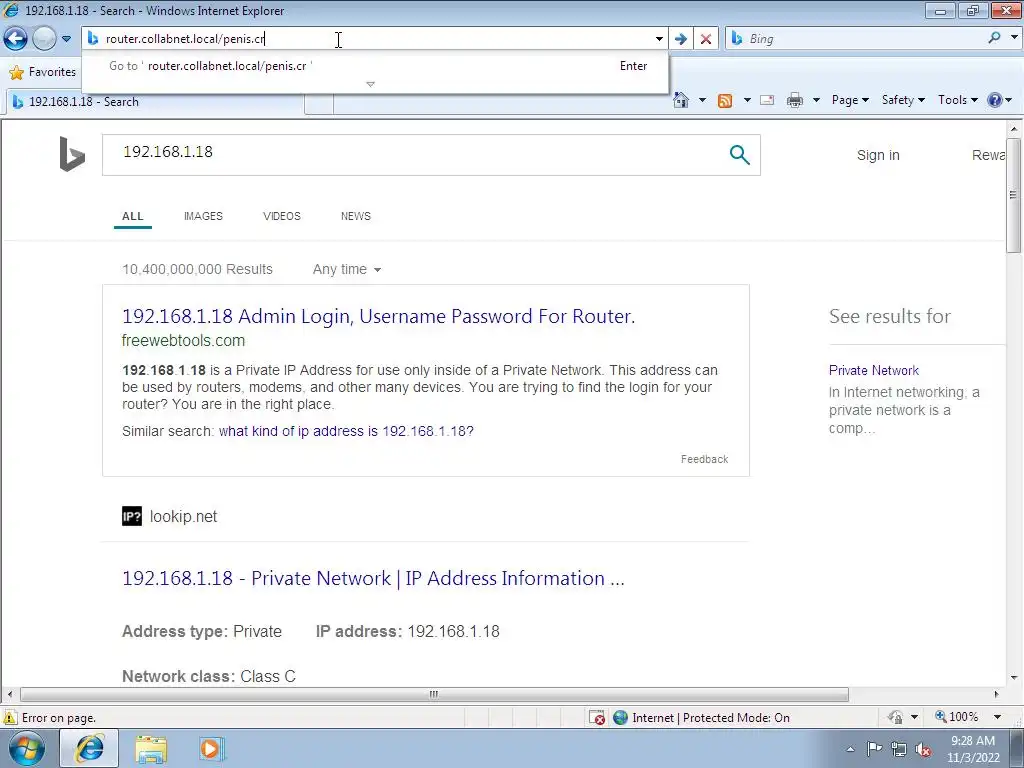Image resolution: width=1024 pixels, height=768 pixels.
Task: Open the Home button dropdown arrow
Action: click(702, 100)
